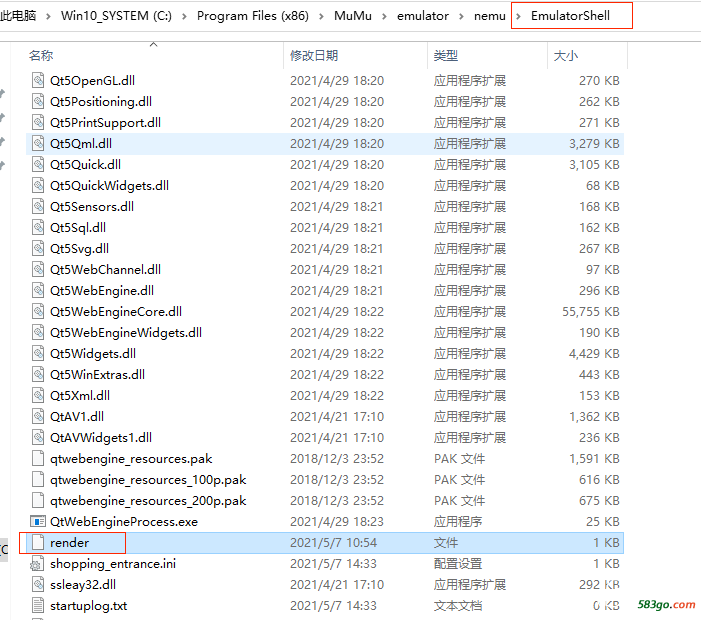Click the Qt5Qml.dll file icon
This screenshot has width=701, height=620.
pyautogui.click(x=38, y=144)
